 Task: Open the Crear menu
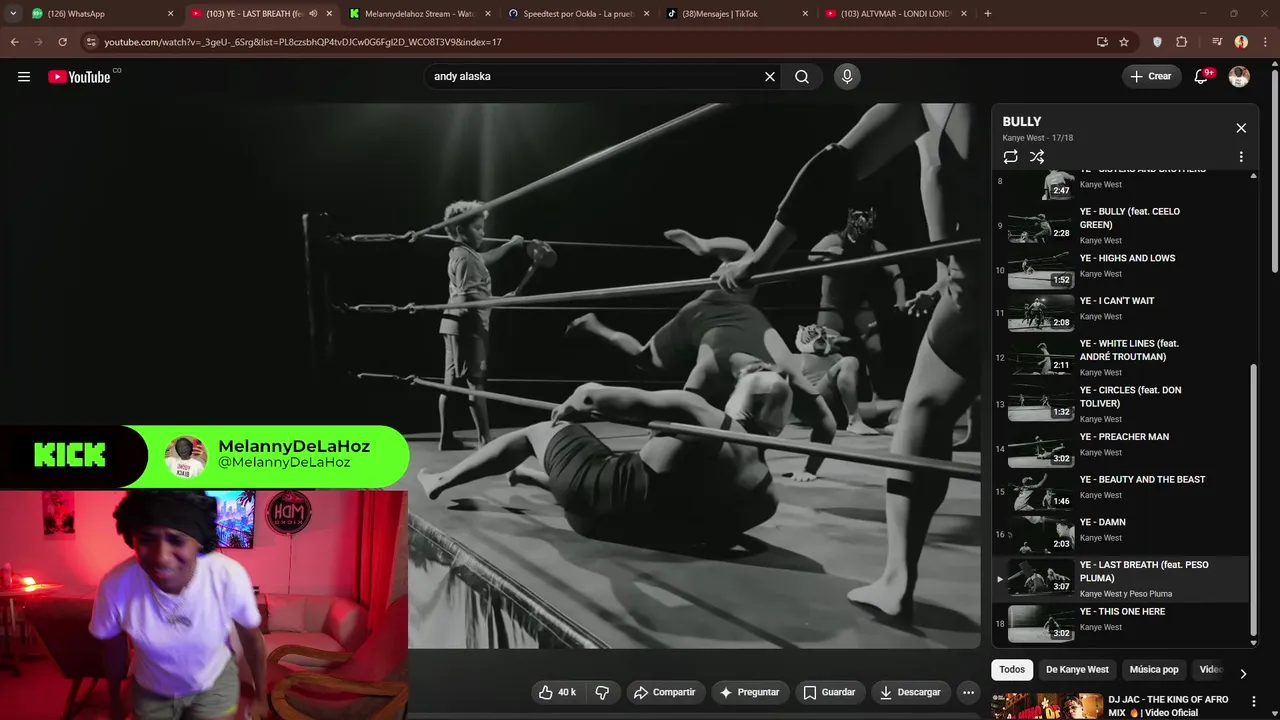click(x=1150, y=77)
